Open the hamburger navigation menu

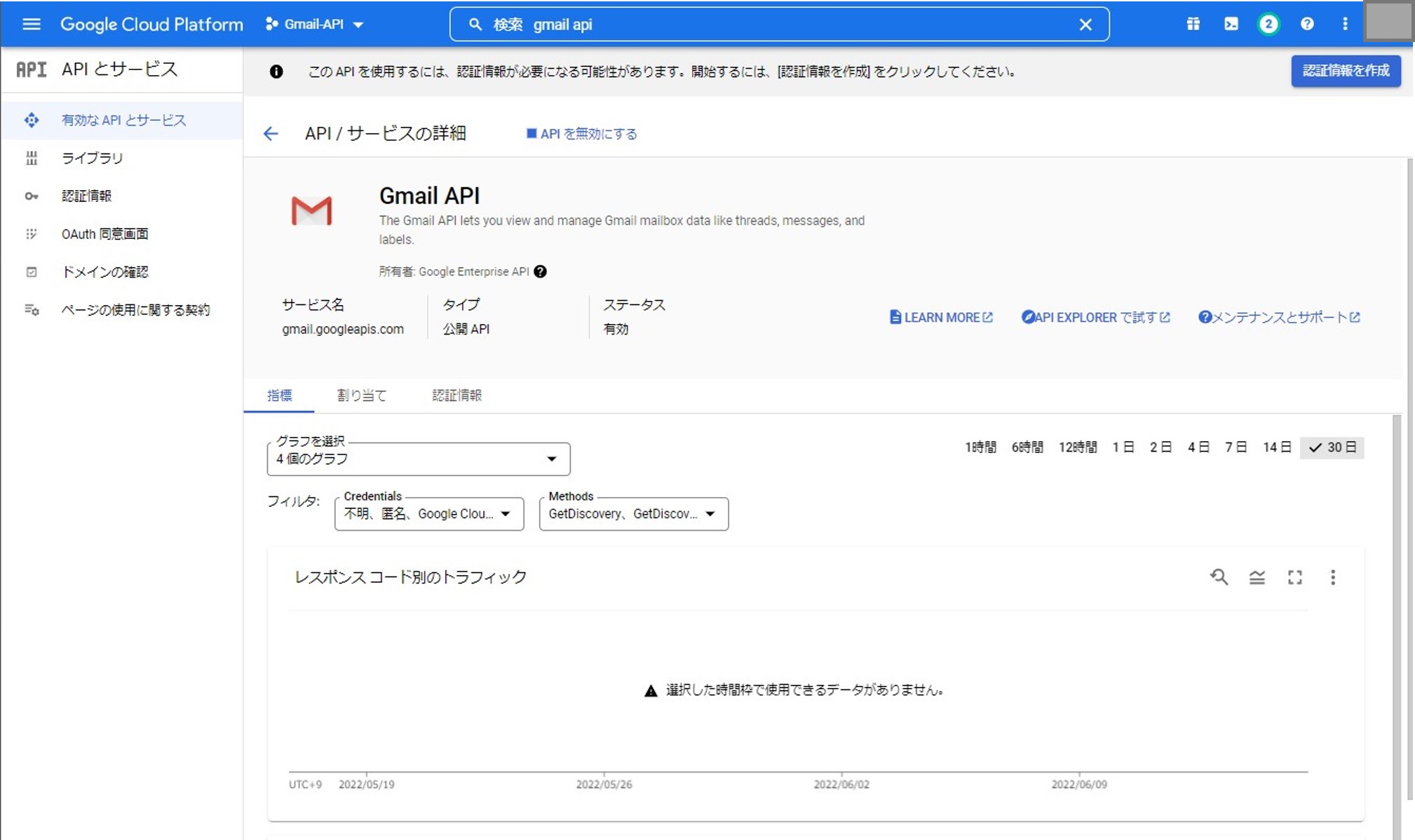(x=32, y=25)
